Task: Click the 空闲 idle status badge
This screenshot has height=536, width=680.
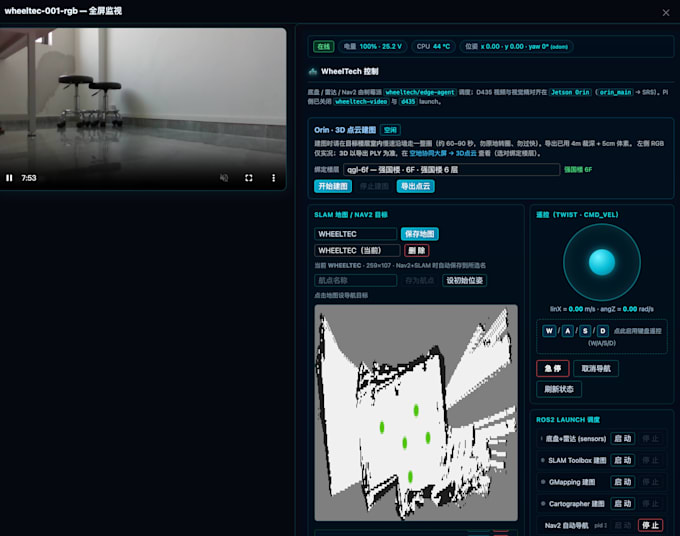Action: pyautogui.click(x=390, y=130)
